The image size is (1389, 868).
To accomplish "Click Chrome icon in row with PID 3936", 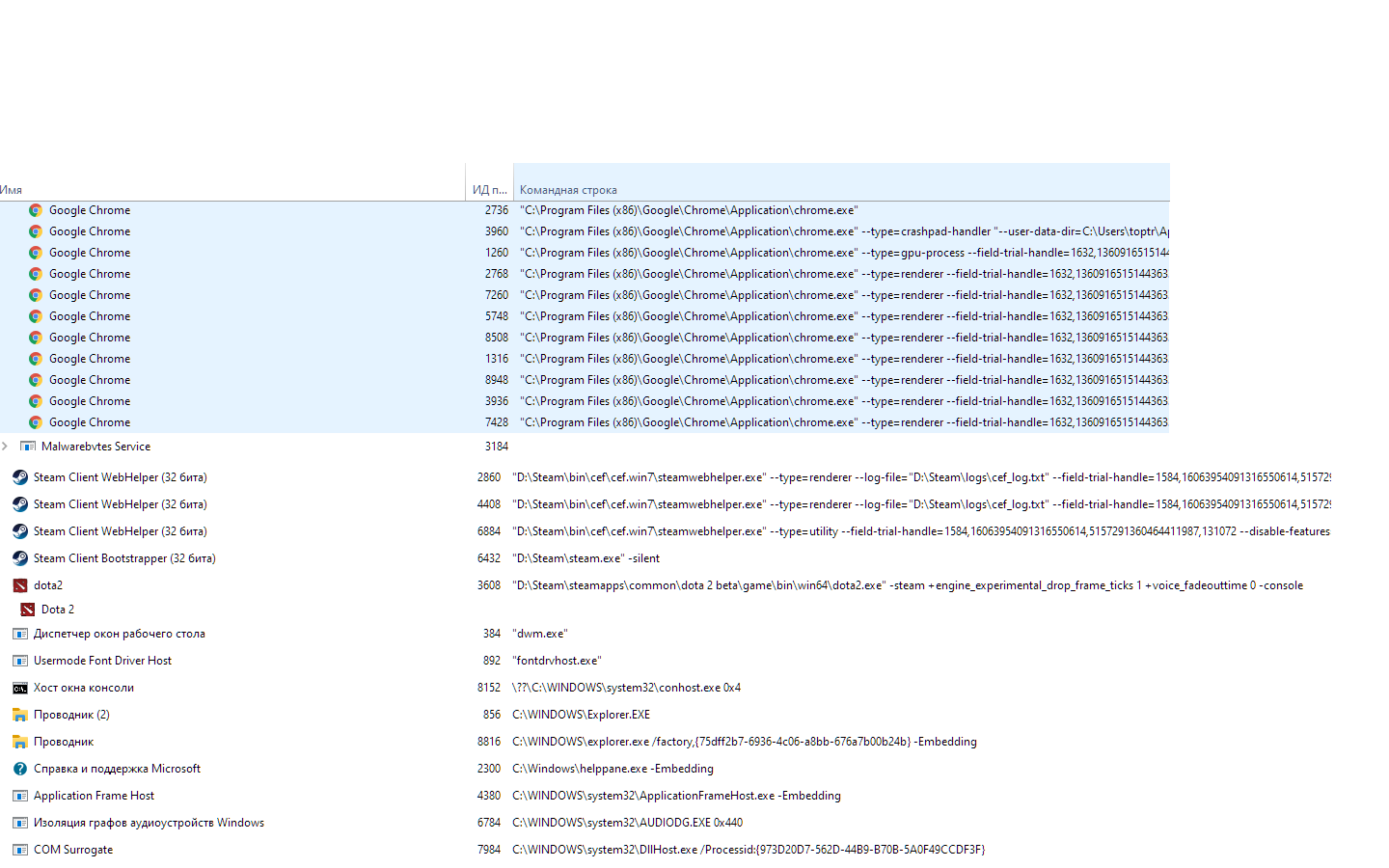I will pyautogui.click(x=36, y=401).
